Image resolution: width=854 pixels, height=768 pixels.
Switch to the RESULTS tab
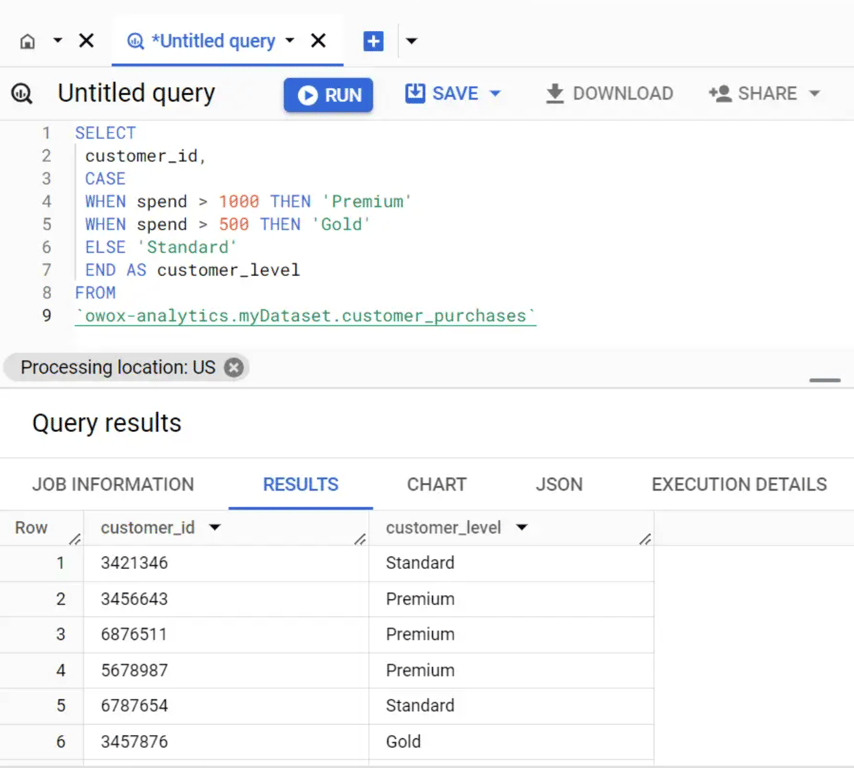coord(301,484)
